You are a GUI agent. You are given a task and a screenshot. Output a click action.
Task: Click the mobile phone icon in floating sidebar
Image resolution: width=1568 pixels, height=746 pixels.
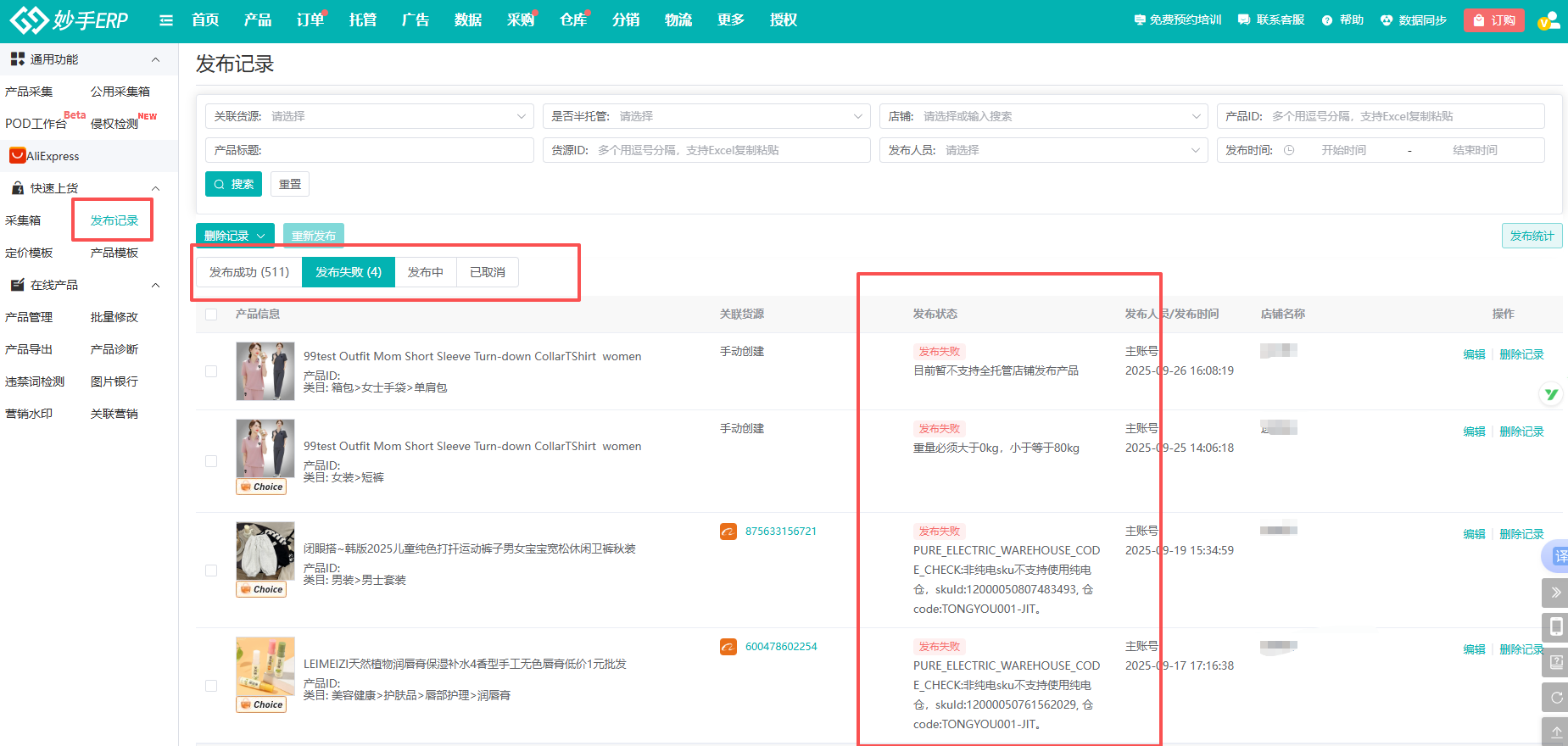tap(1555, 626)
